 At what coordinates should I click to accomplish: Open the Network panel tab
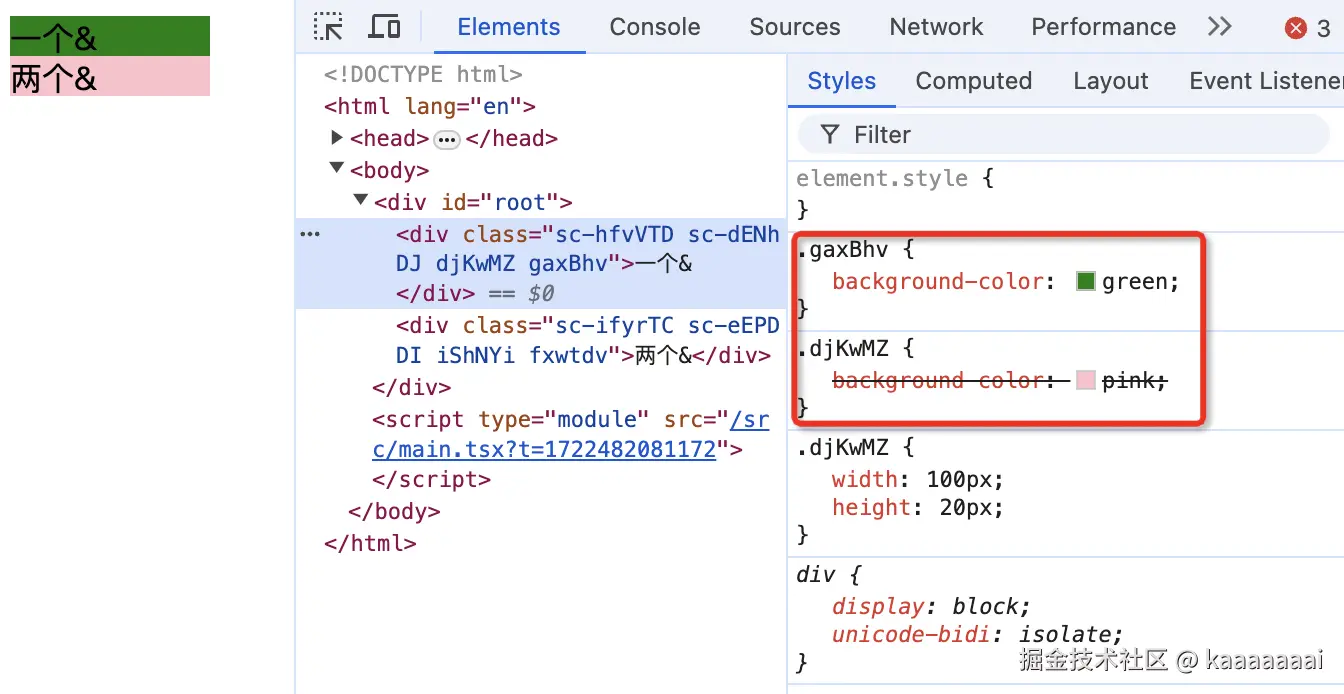pos(935,27)
